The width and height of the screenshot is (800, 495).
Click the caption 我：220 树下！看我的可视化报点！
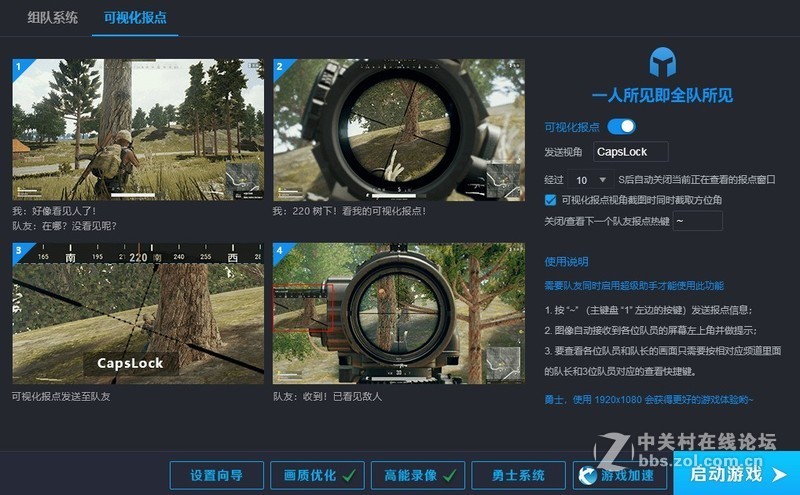(349, 211)
